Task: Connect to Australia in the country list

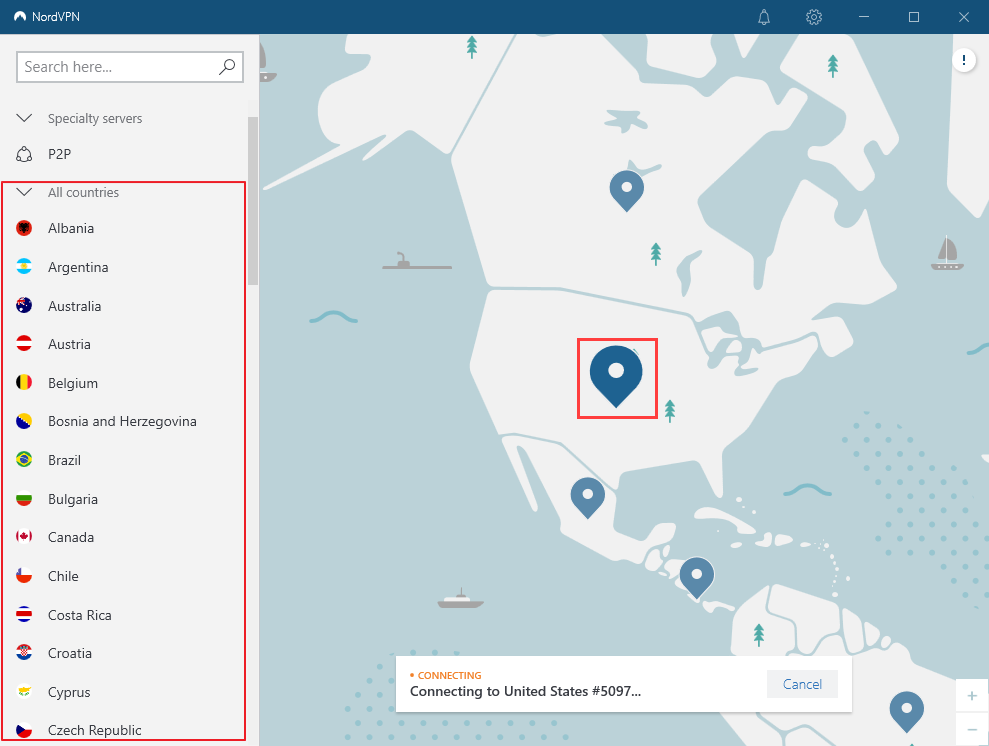Action: (x=74, y=306)
